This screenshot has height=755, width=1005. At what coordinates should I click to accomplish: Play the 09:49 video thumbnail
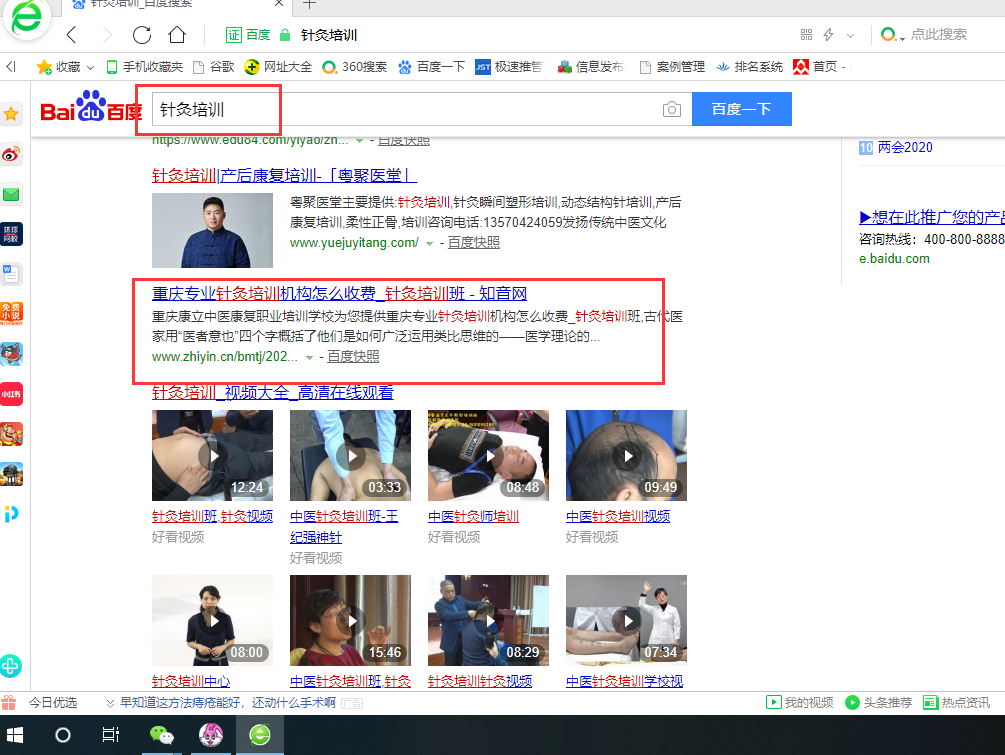coord(626,456)
